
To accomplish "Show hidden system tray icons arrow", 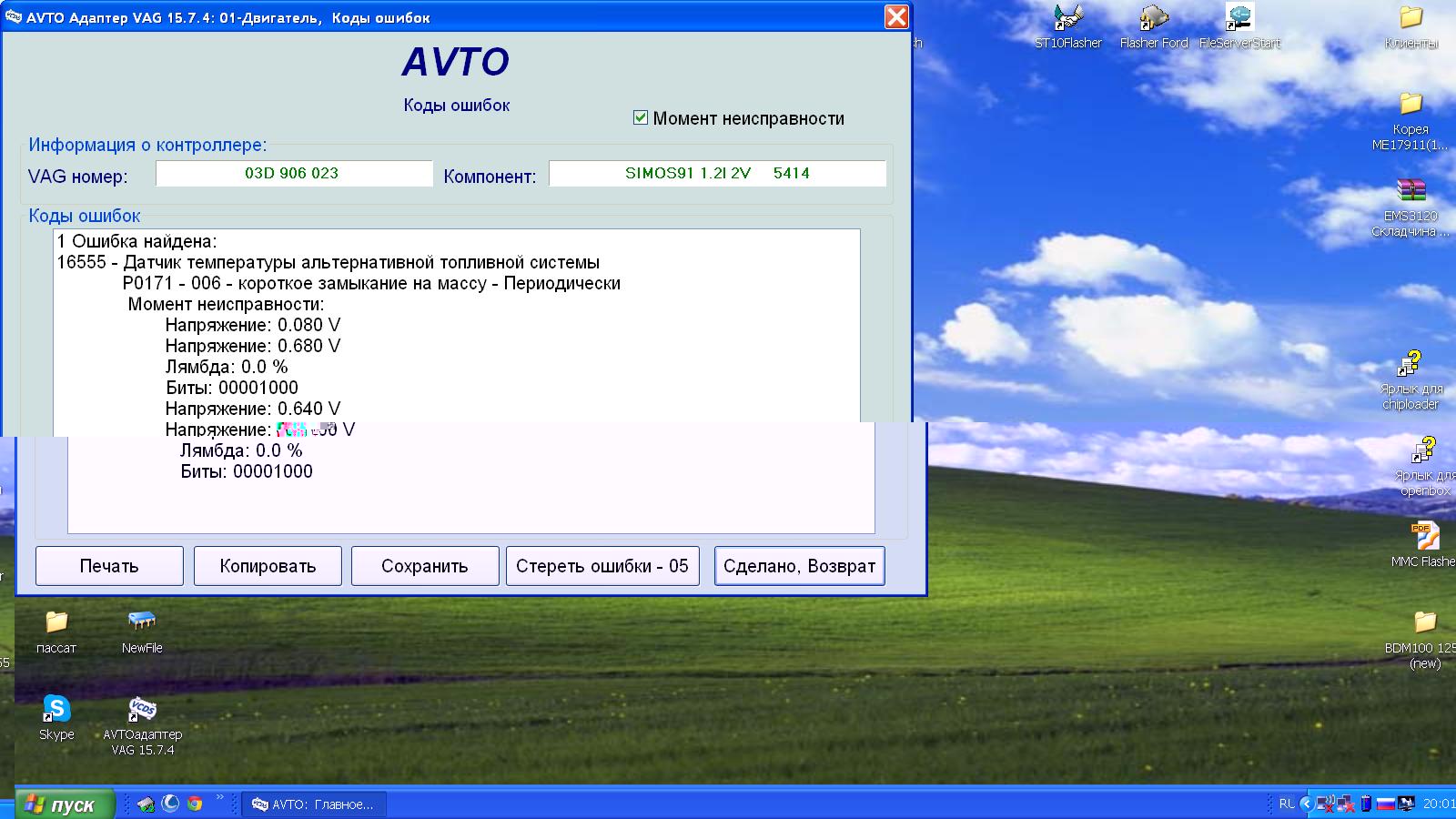I will pyautogui.click(x=1307, y=804).
